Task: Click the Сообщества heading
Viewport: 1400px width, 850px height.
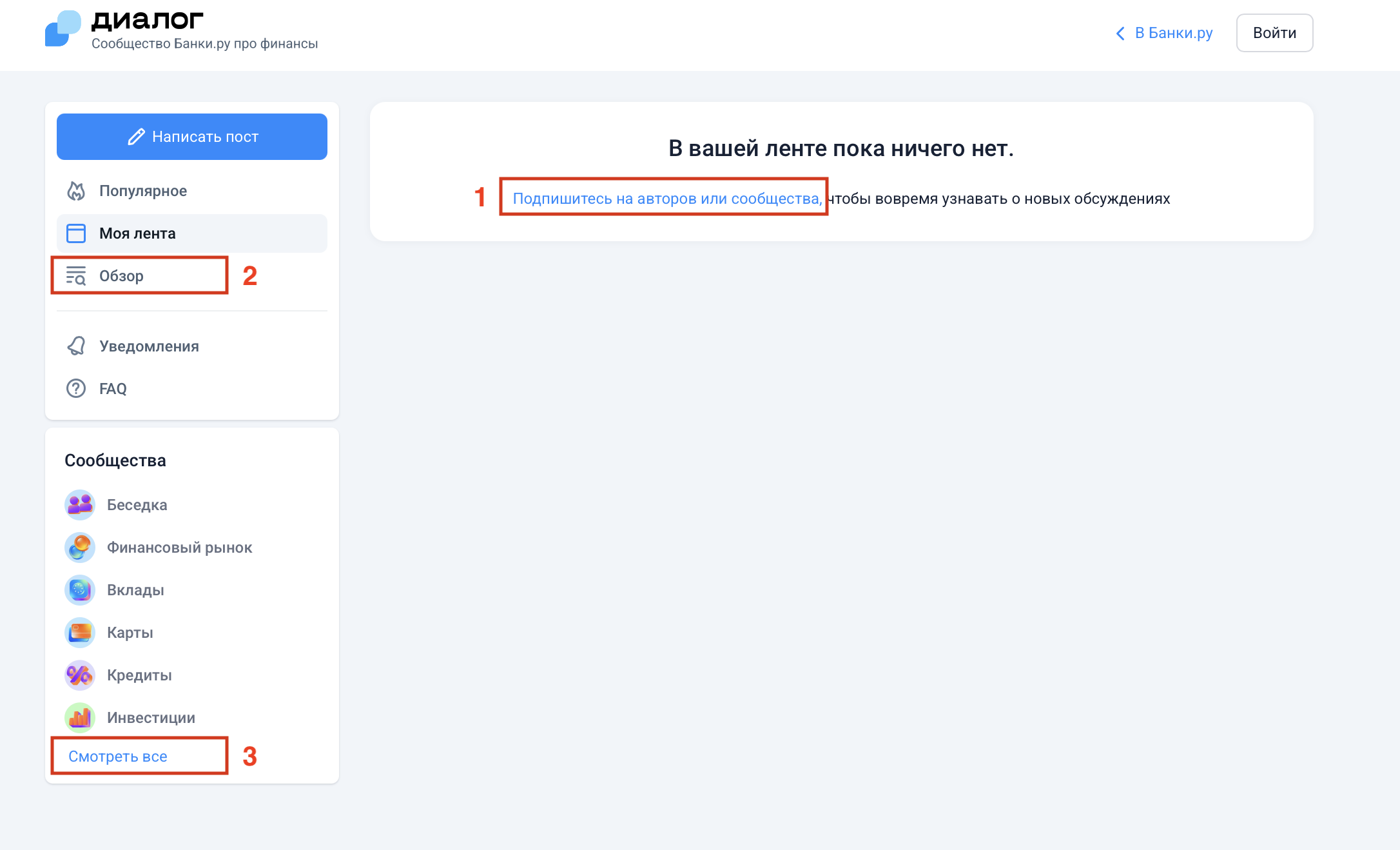Action: click(115, 460)
